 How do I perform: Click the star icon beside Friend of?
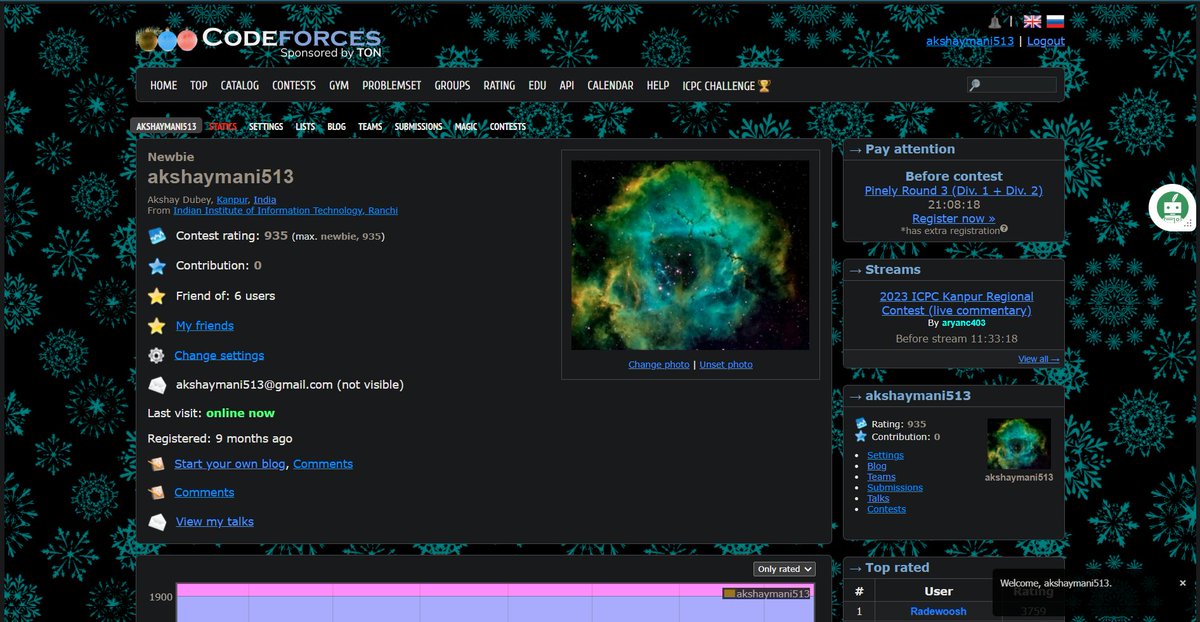(157, 296)
